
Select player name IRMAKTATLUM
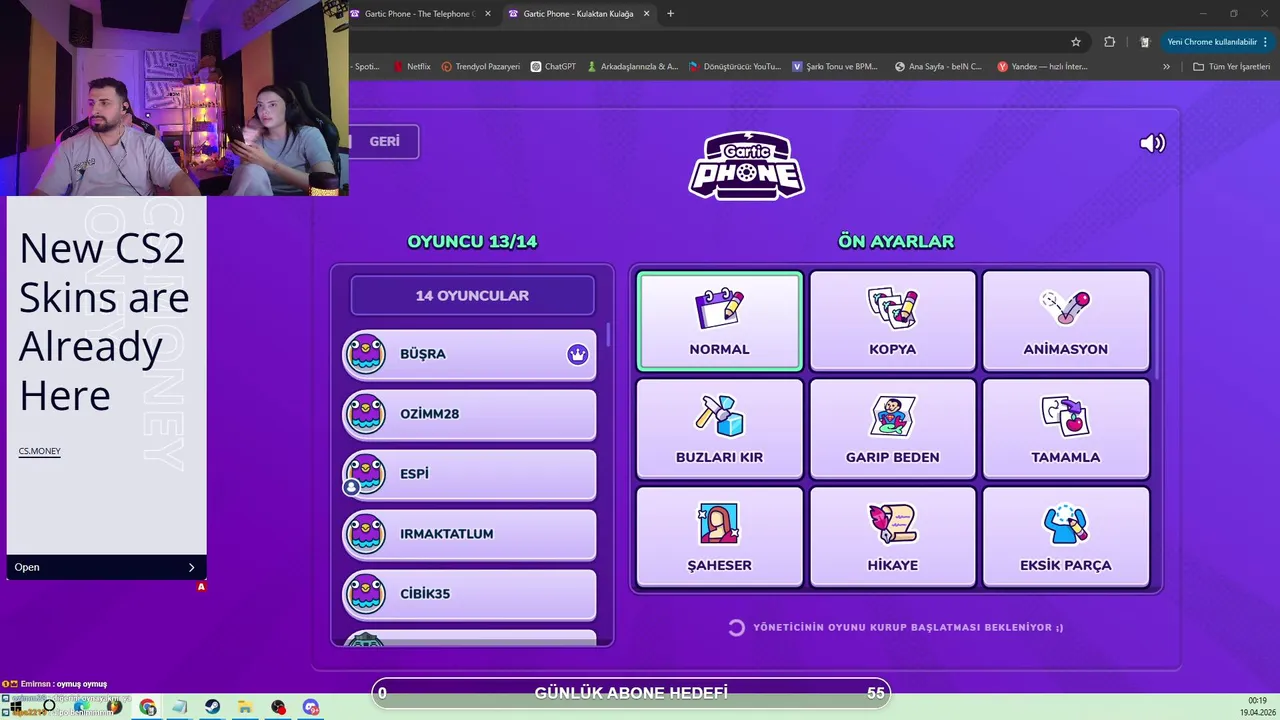pyautogui.click(x=446, y=534)
